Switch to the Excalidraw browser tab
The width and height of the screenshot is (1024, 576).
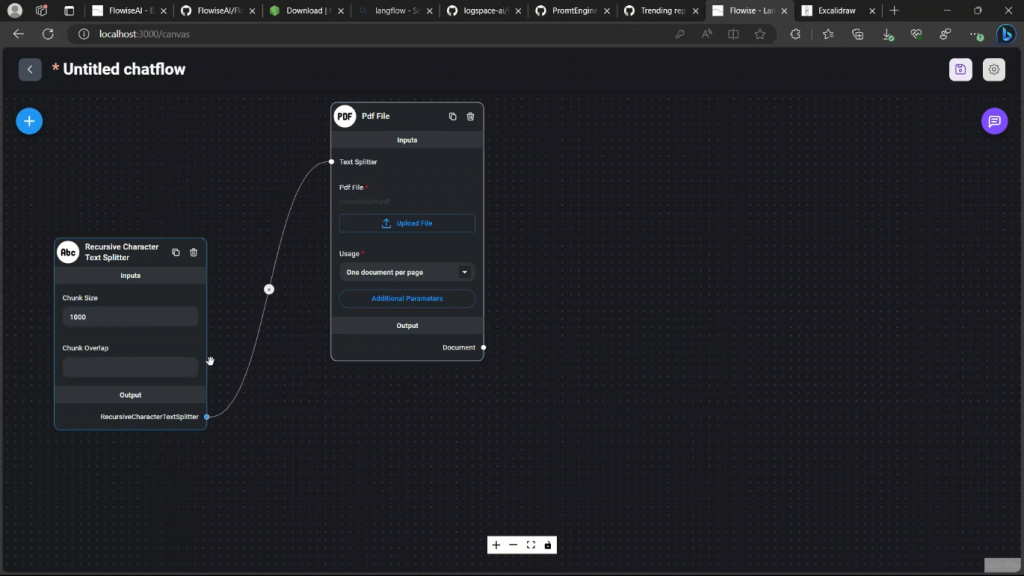(x=835, y=10)
